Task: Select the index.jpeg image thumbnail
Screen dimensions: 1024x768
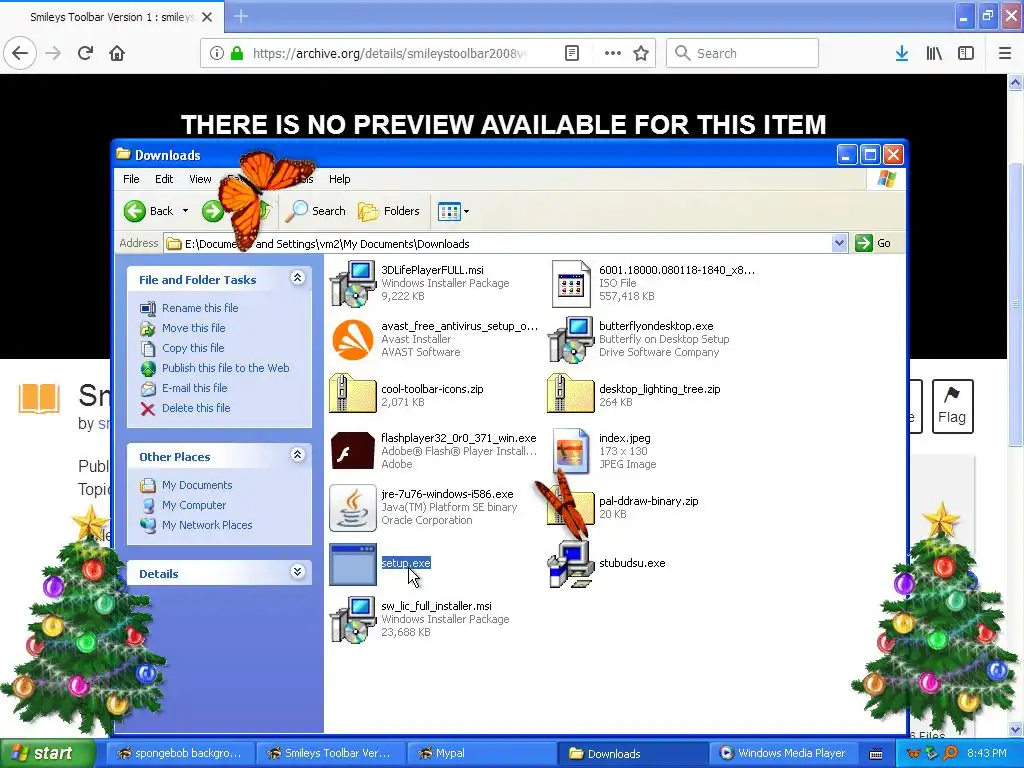Action: (571, 450)
